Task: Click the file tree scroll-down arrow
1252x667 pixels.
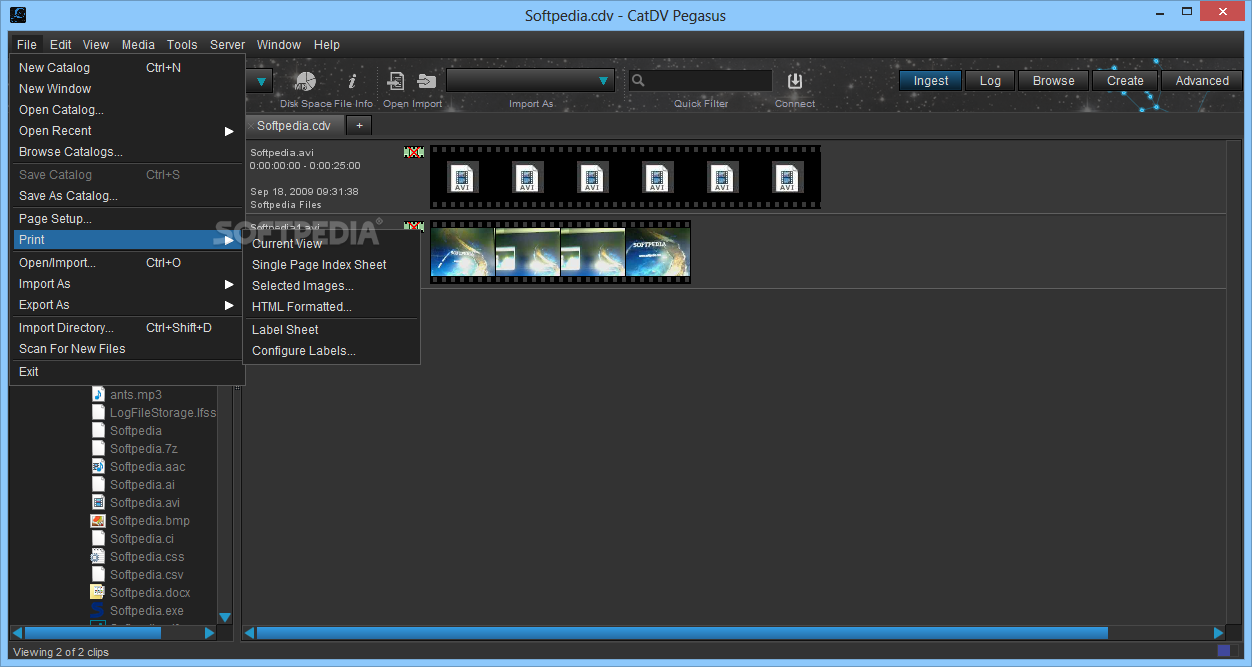Action: pyautogui.click(x=225, y=617)
